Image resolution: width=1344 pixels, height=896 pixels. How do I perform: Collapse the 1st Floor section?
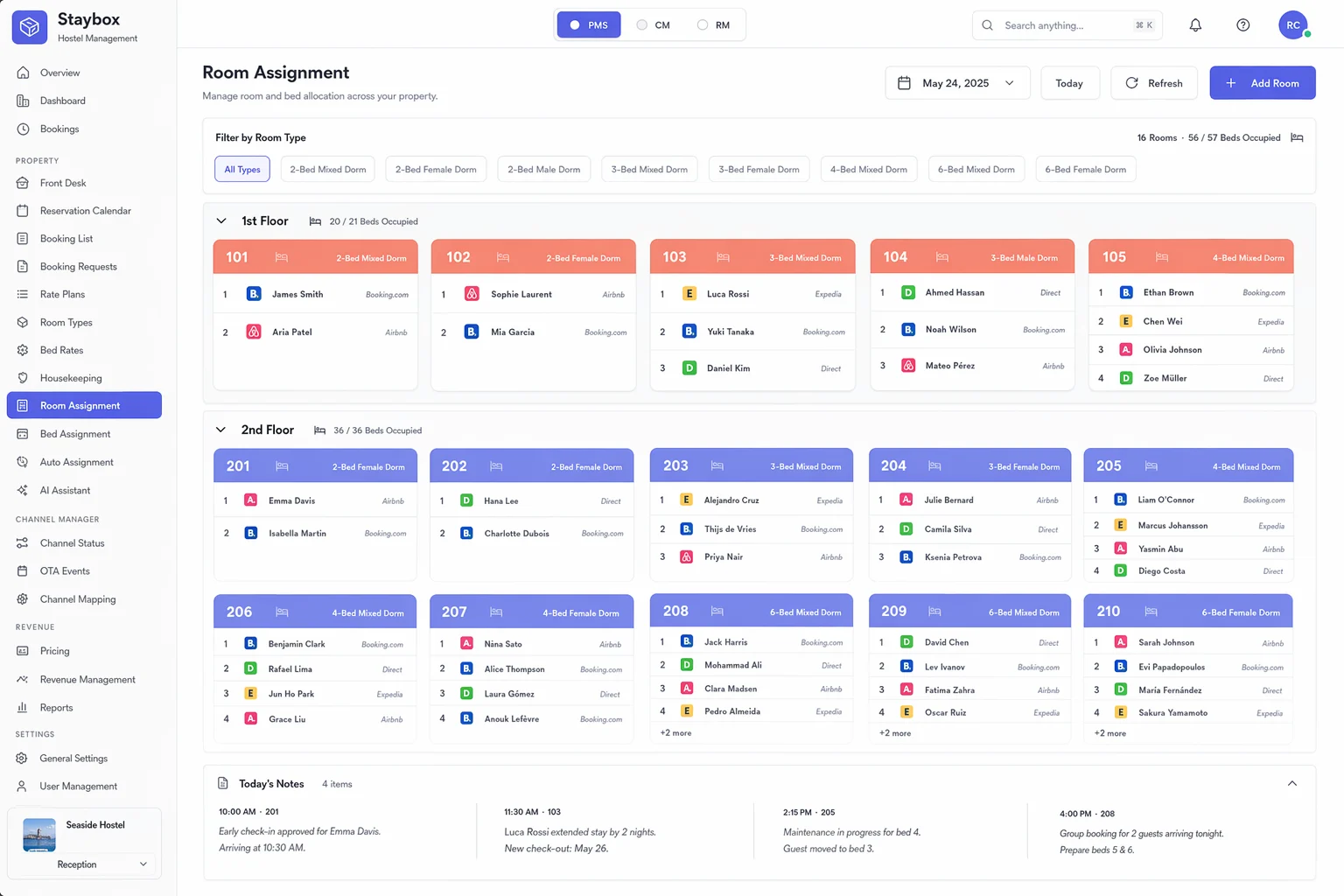tap(221, 221)
